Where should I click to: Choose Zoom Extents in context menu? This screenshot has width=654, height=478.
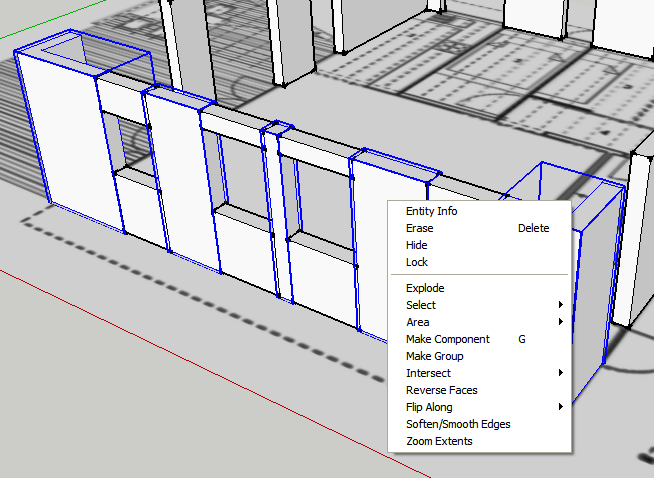coord(439,441)
